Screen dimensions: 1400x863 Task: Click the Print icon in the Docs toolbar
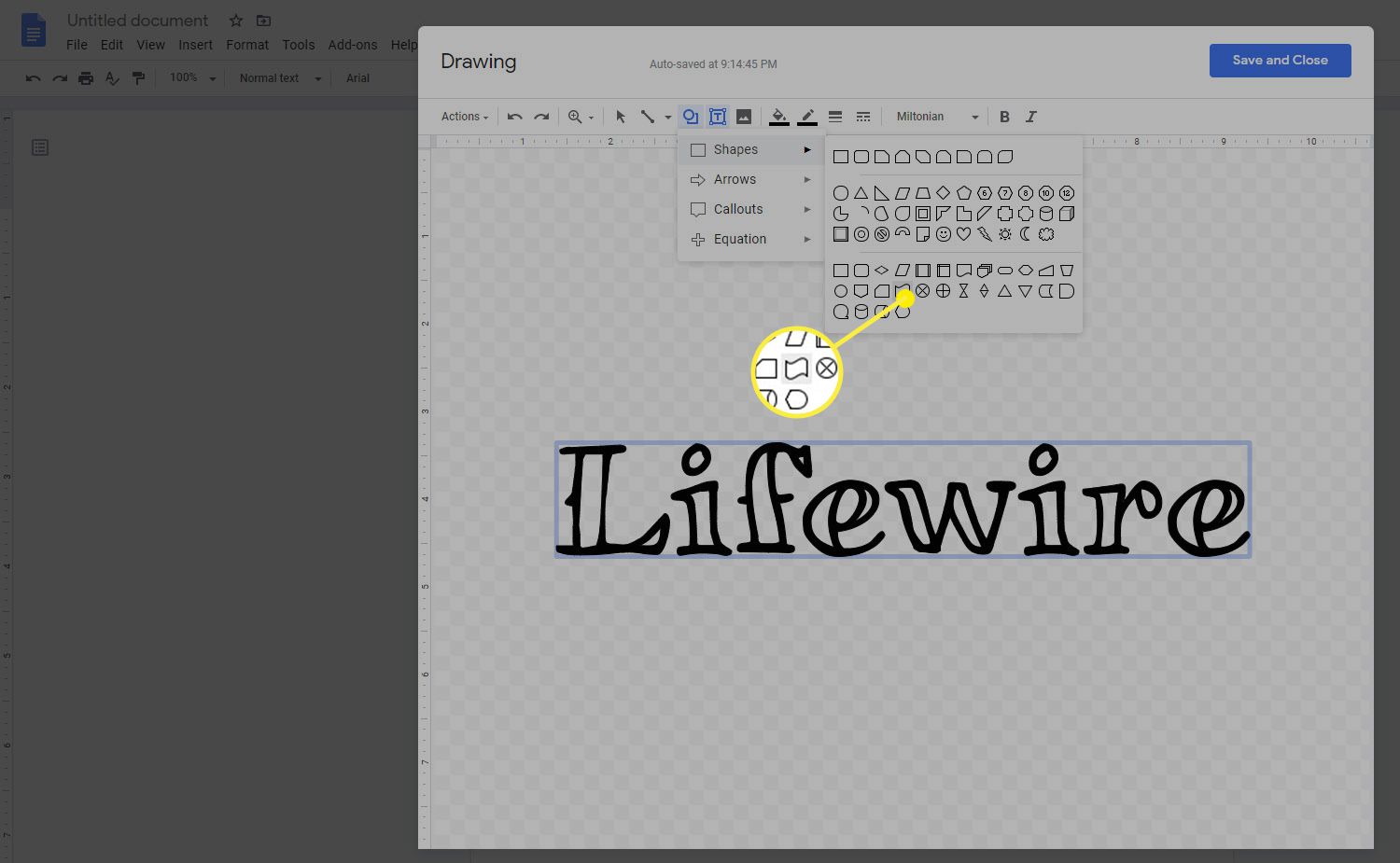coord(86,78)
